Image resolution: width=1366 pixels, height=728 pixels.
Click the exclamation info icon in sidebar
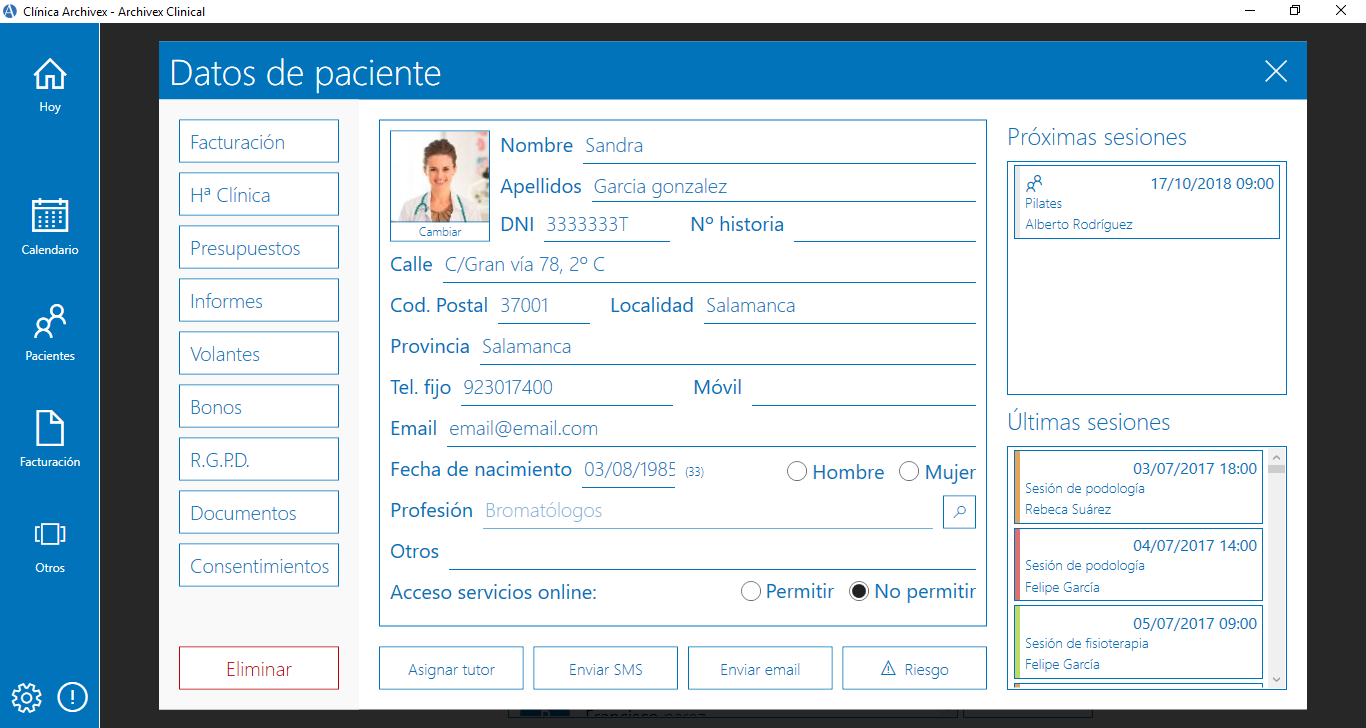pos(72,697)
